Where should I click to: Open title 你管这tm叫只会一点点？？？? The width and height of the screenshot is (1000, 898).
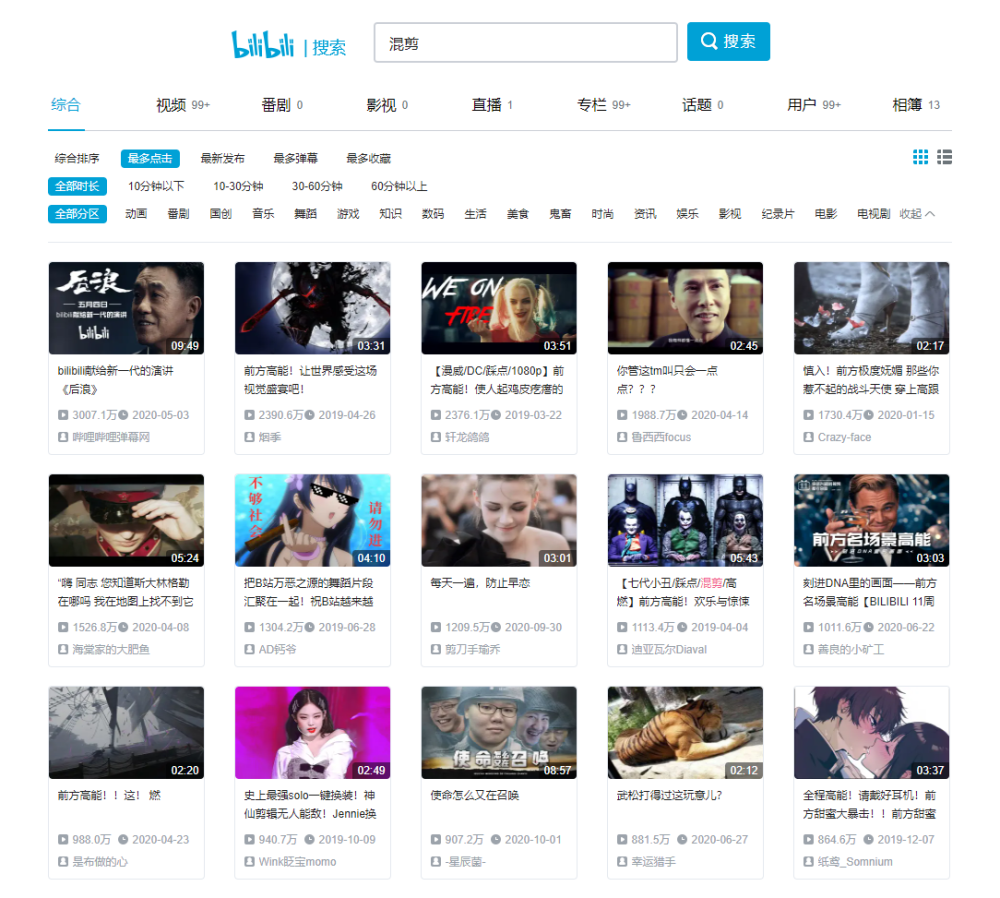pos(667,380)
